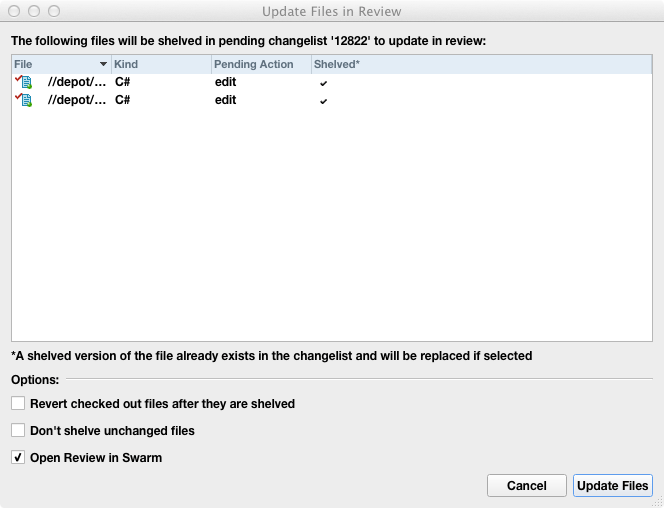Click the second row's C# kind cell
664x508 pixels.
click(123, 100)
